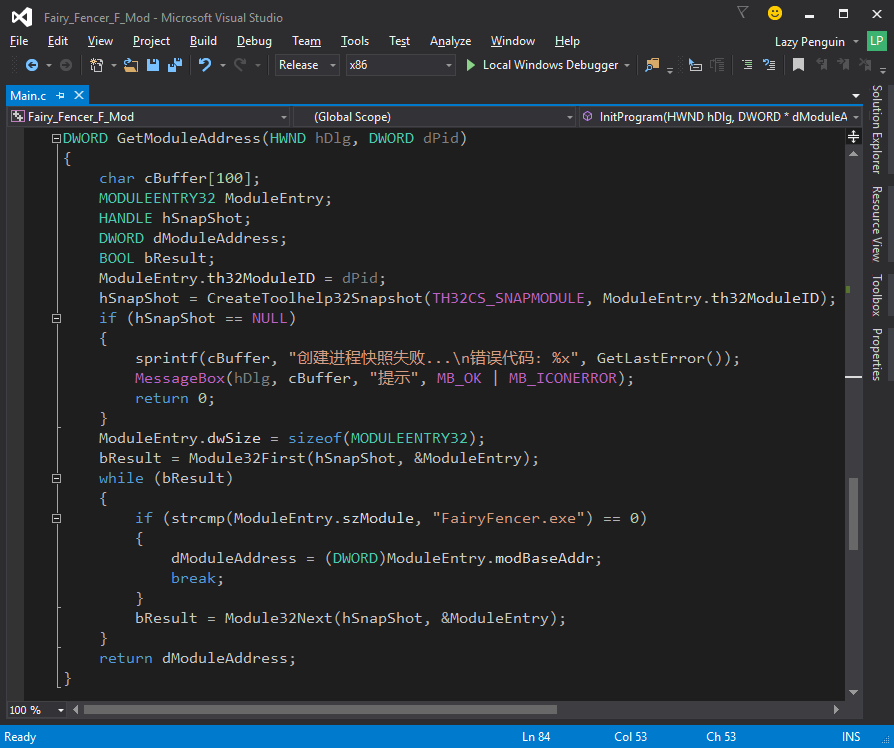
Task: Toggle INS insert mode in status bar
Action: pyautogui.click(x=851, y=737)
